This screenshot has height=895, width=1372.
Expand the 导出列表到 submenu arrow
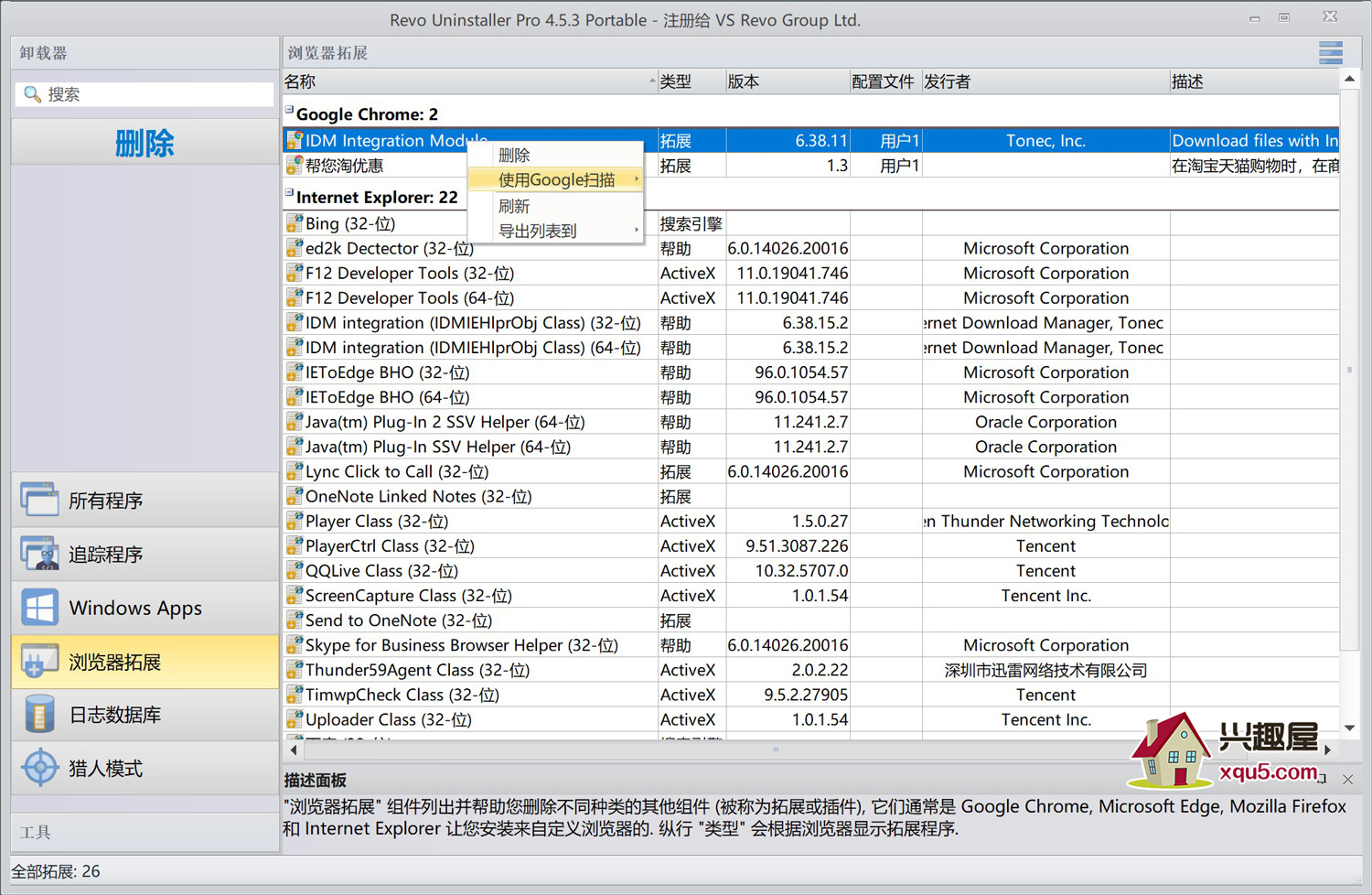(636, 231)
